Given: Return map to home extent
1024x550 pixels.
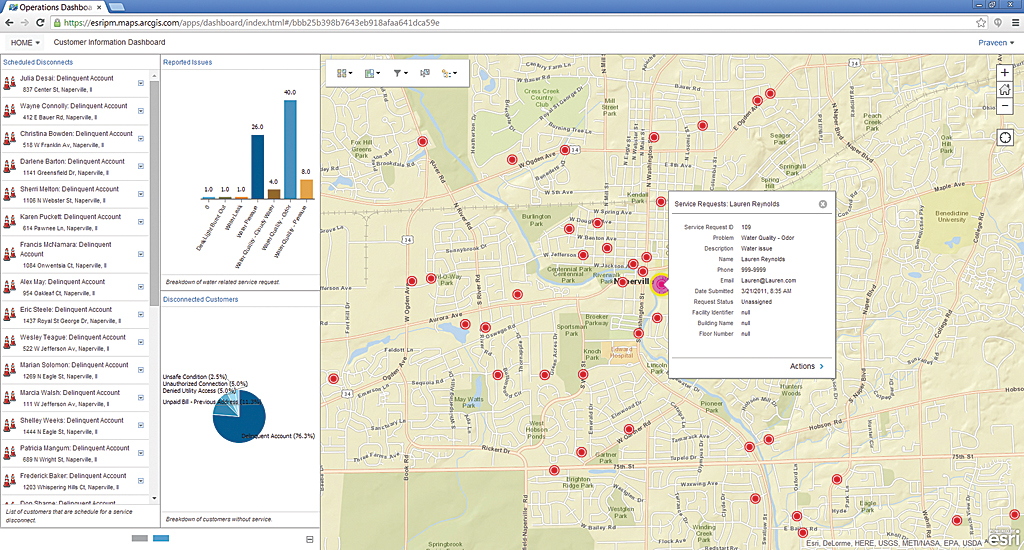Looking at the screenshot, I should (1004, 89).
